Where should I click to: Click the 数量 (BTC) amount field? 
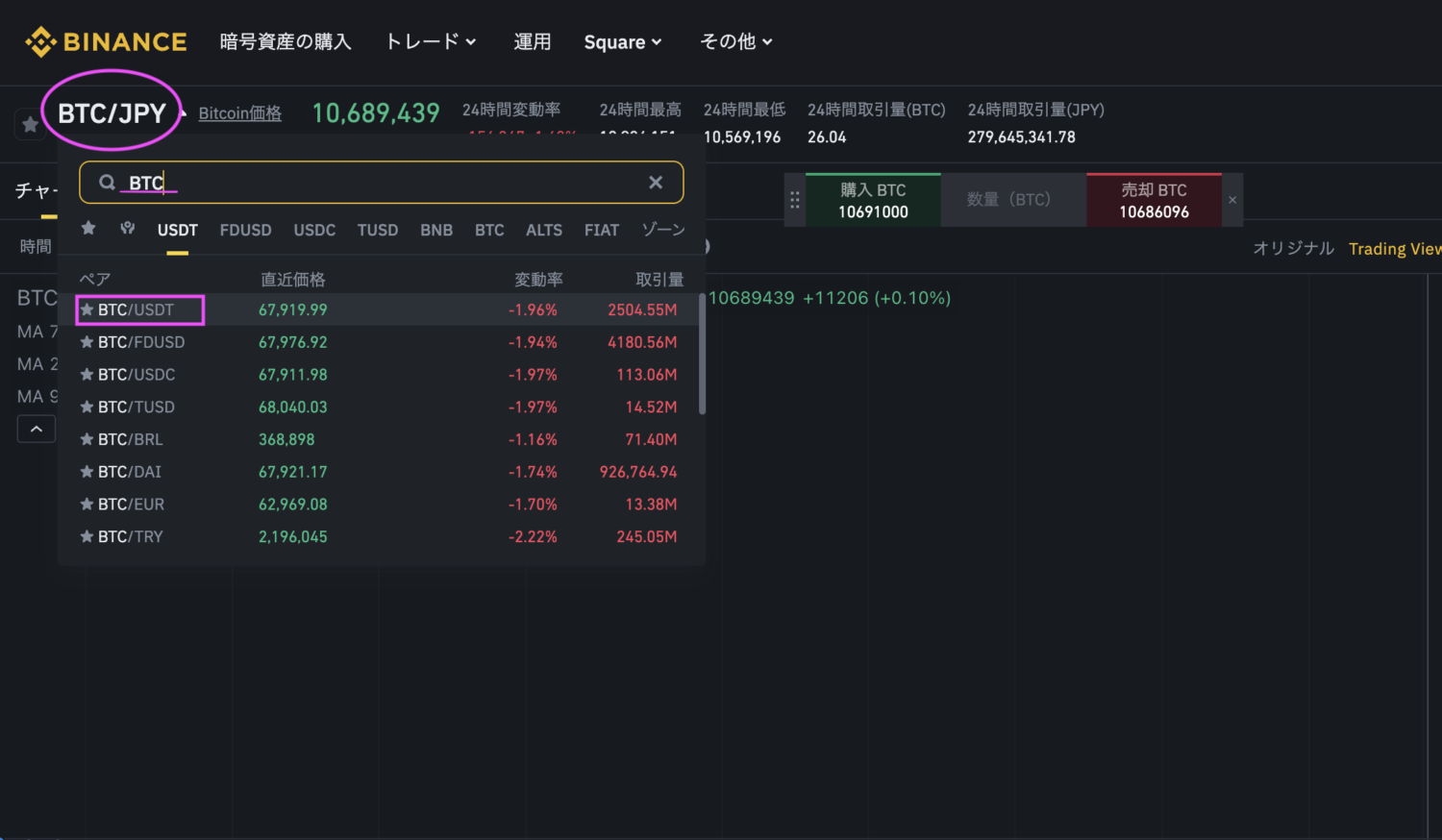[x=1011, y=200]
